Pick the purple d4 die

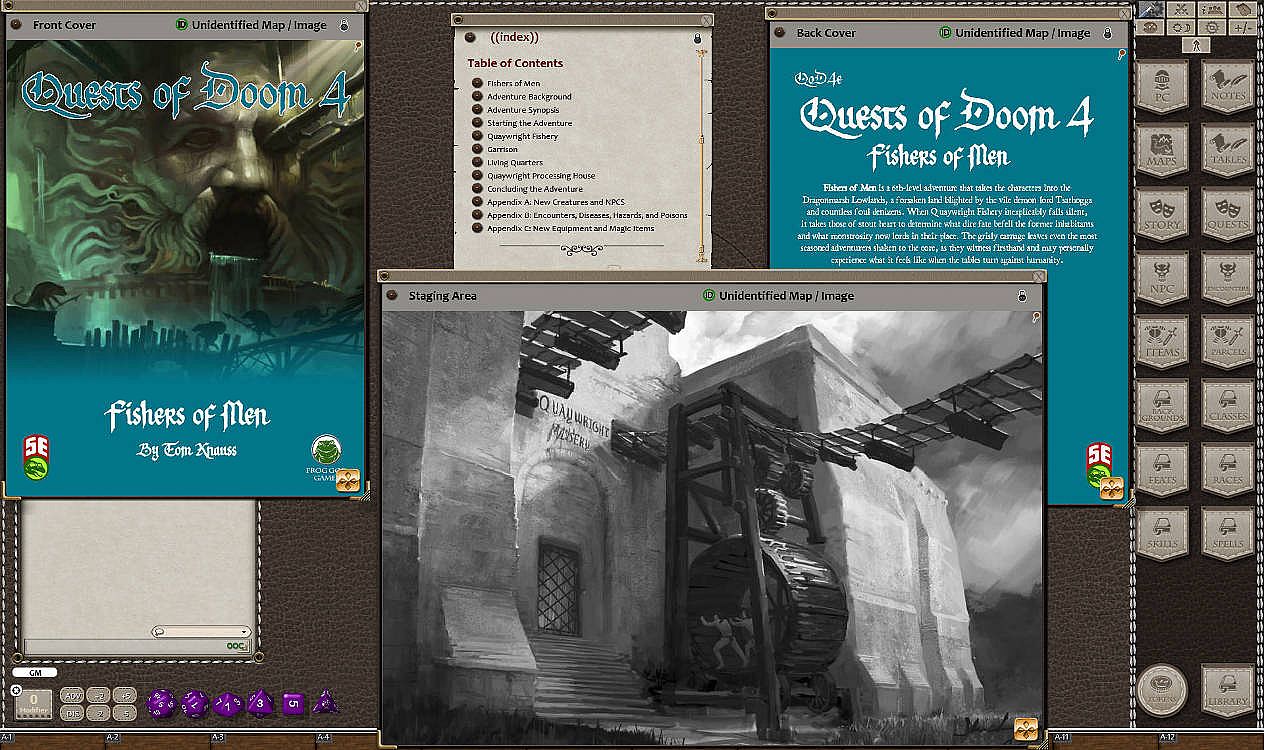[324, 703]
